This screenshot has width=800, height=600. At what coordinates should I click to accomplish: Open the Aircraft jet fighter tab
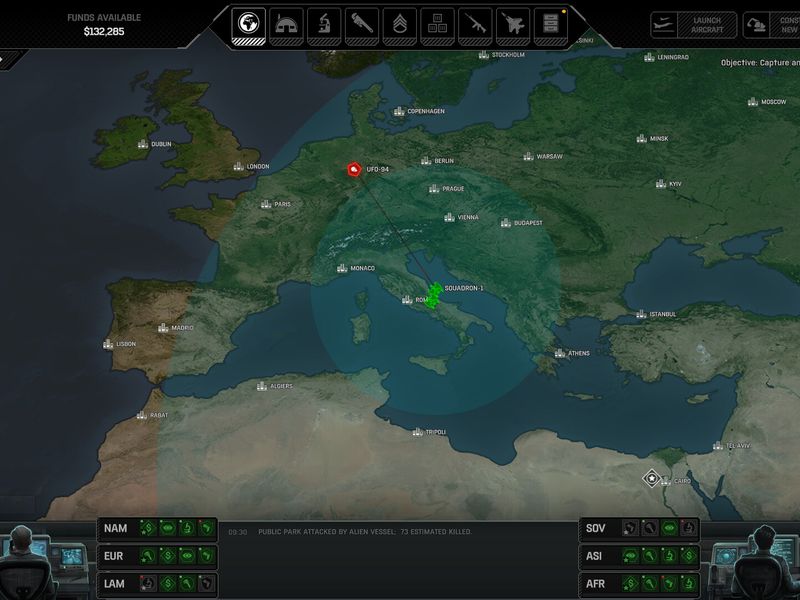[513, 25]
